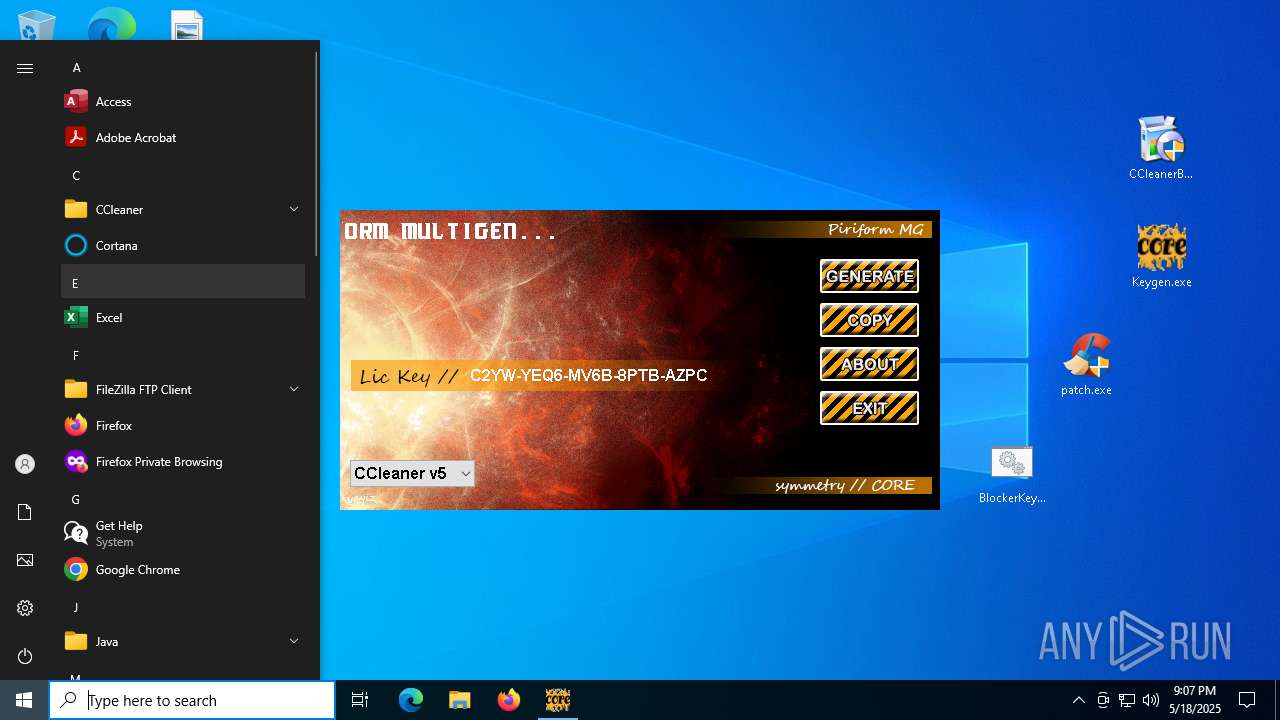Open Settings gear in Start sidebar
This screenshot has width=1280, height=720.
[x=25, y=608]
